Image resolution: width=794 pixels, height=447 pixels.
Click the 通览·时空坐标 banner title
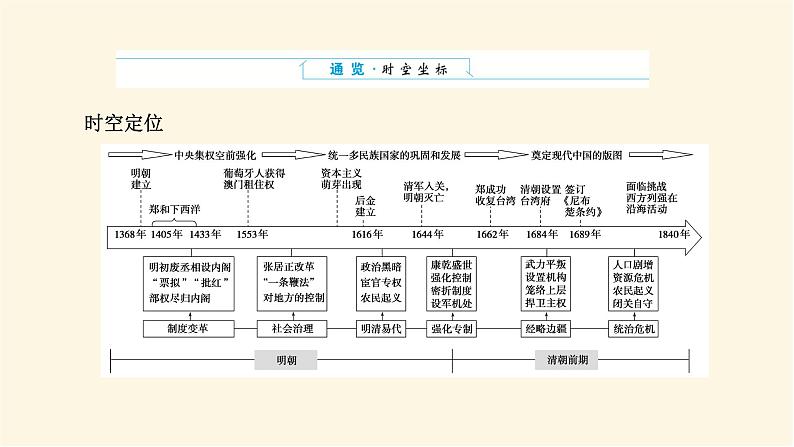388,69
